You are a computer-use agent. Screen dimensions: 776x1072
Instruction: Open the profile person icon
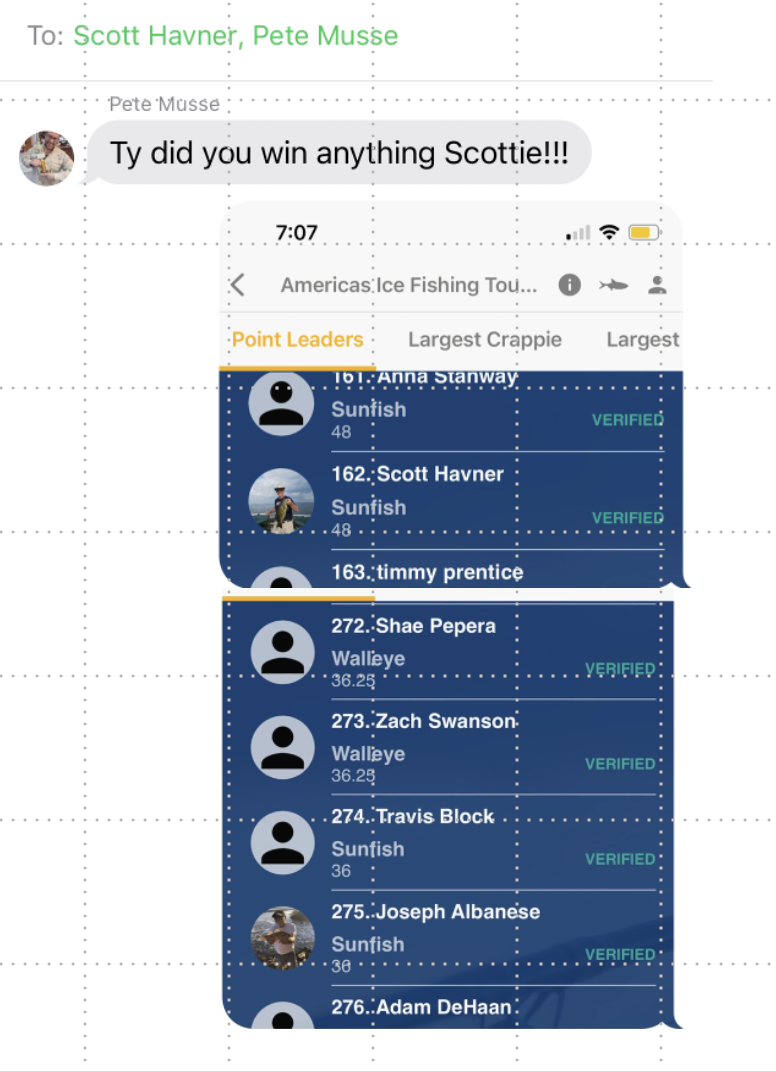(657, 284)
